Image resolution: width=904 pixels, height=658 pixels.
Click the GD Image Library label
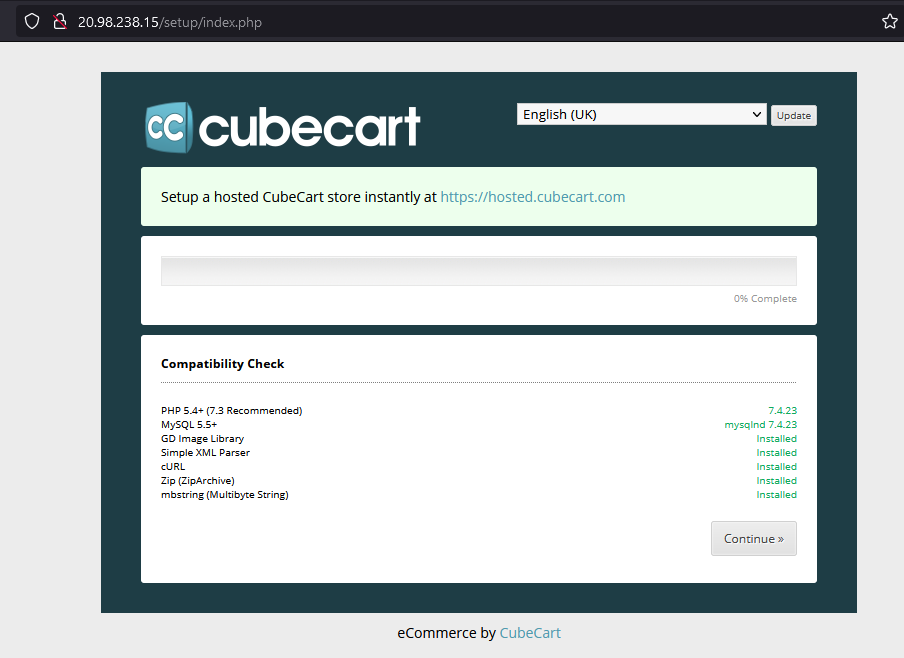pos(202,439)
